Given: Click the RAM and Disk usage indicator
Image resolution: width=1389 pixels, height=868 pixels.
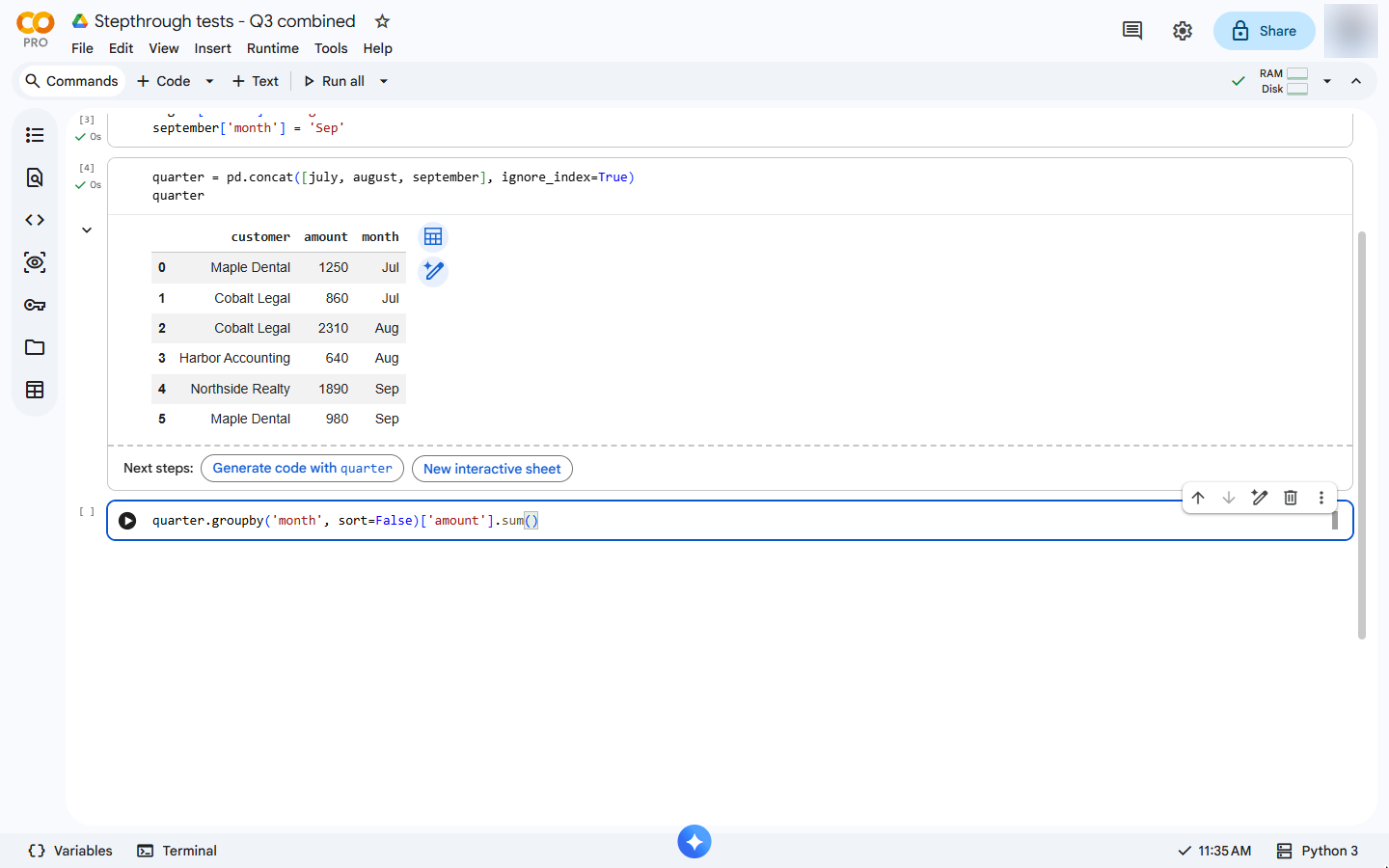Looking at the screenshot, I should point(1284,81).
